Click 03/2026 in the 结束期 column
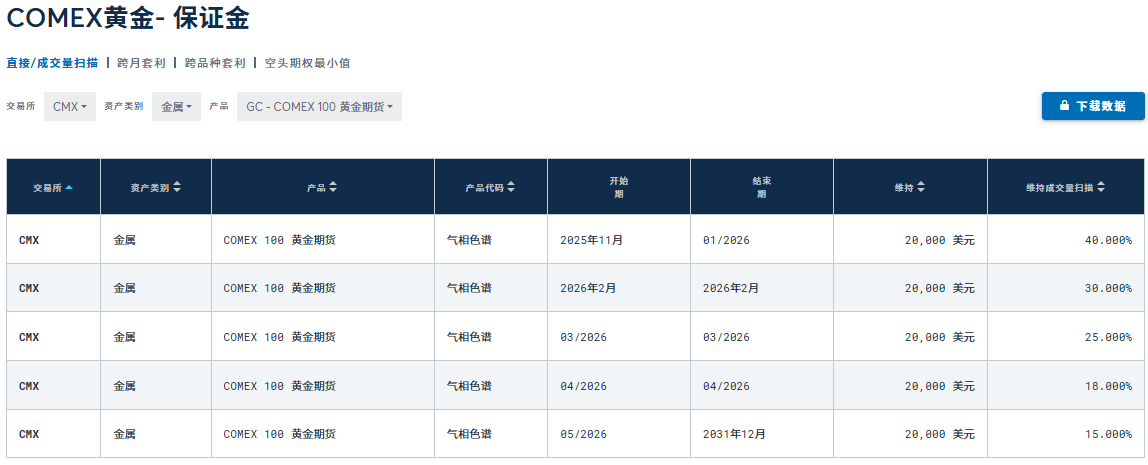This screenshot has height=465, width=1148. coord(726,337)
